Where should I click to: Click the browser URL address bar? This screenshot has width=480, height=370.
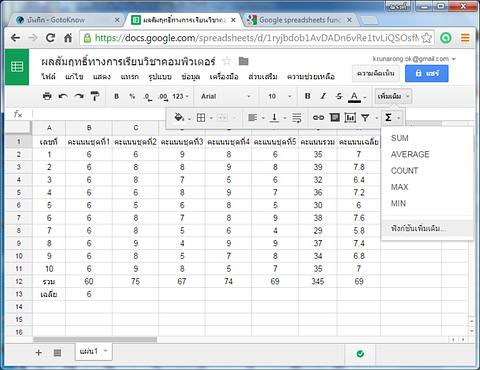(256, 38)
